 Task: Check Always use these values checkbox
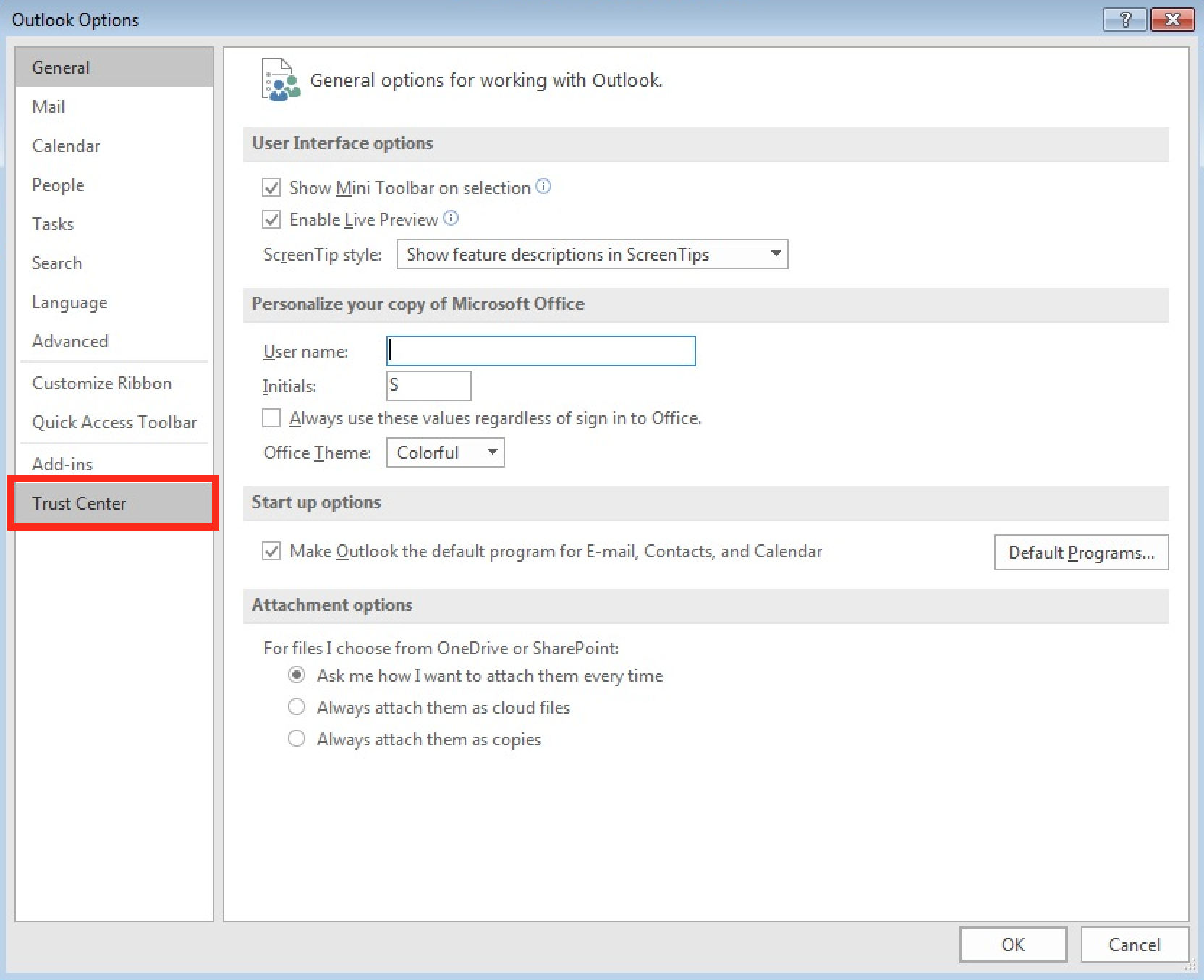coord(271,418)
